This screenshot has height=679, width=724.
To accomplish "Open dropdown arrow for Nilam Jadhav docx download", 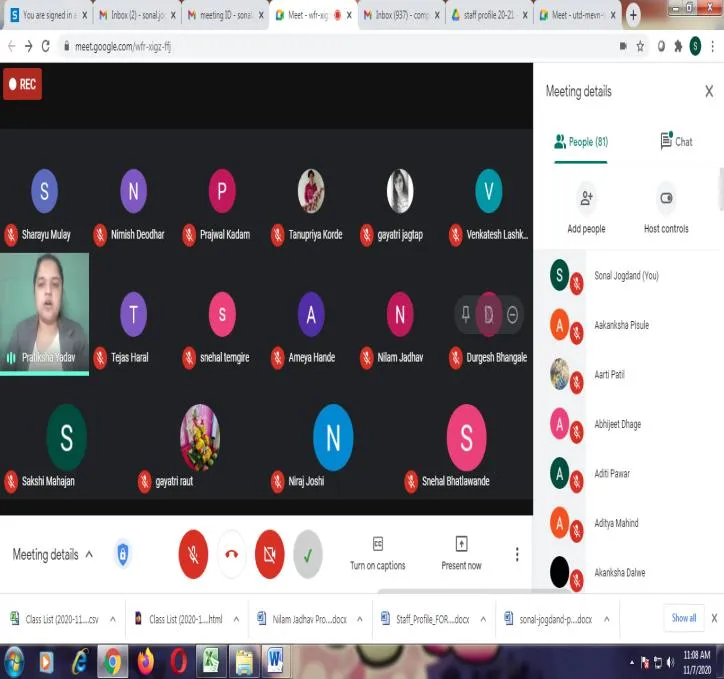I will tap(360, 619).
